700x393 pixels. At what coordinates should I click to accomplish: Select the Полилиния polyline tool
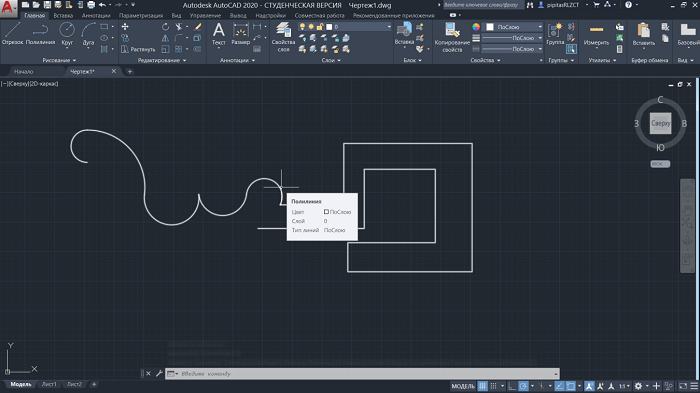click(40, 33)
